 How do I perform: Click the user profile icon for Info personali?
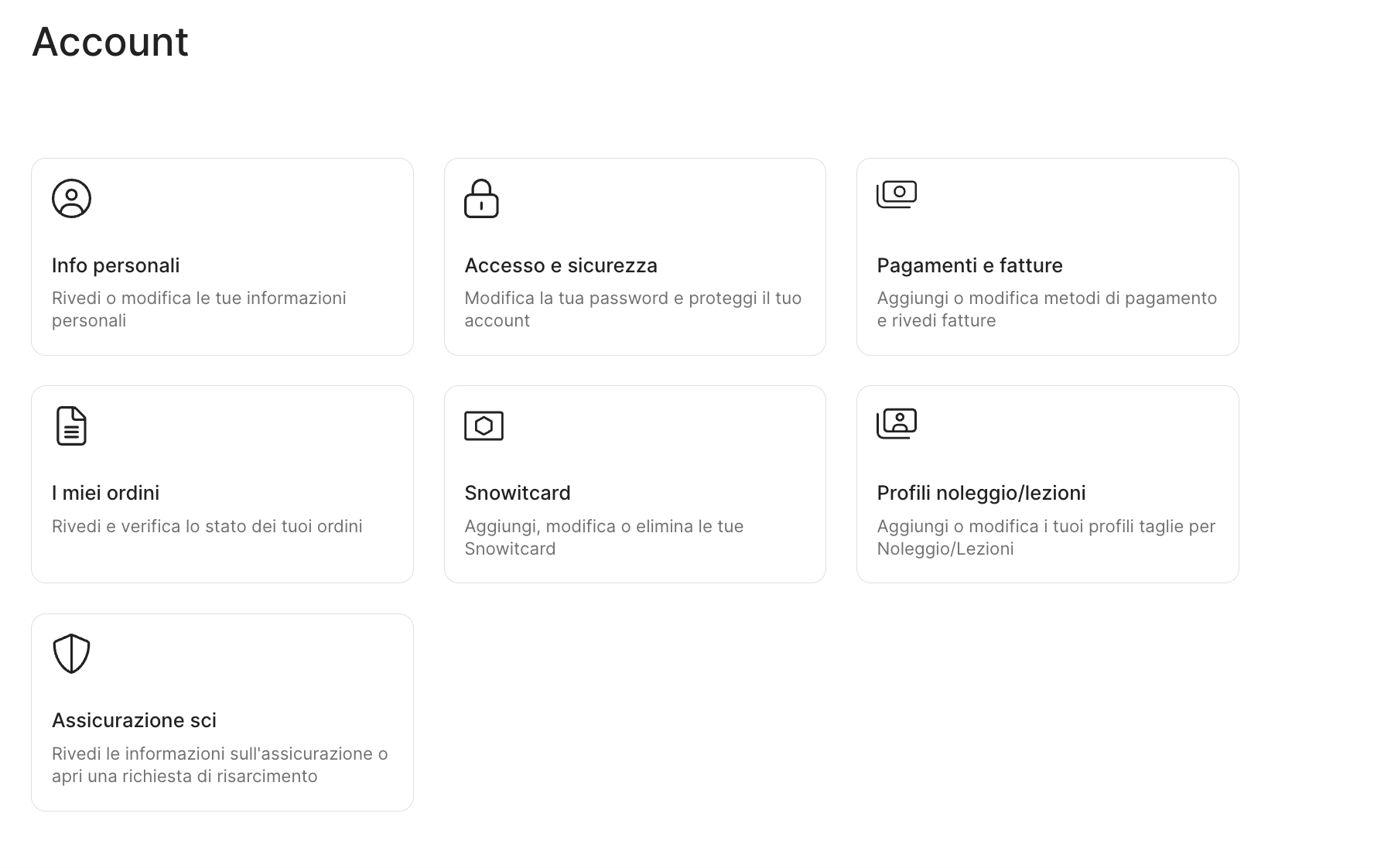pos(71,199)
